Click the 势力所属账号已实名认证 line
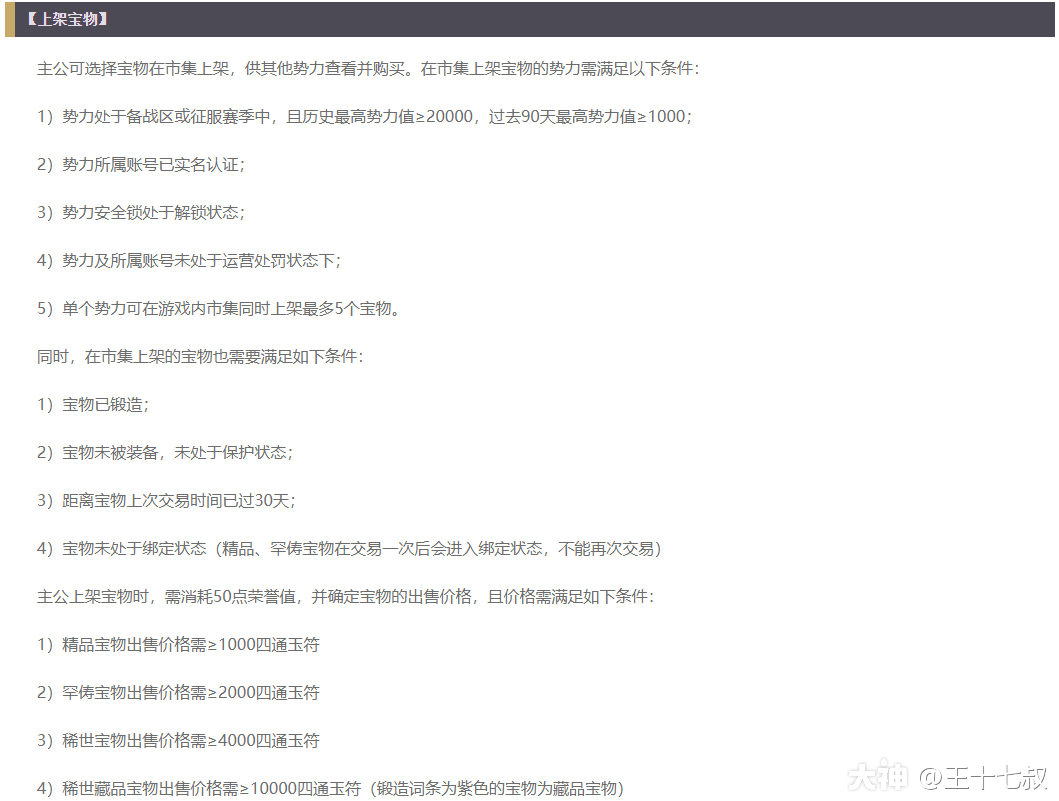 [x=141, y=165]
